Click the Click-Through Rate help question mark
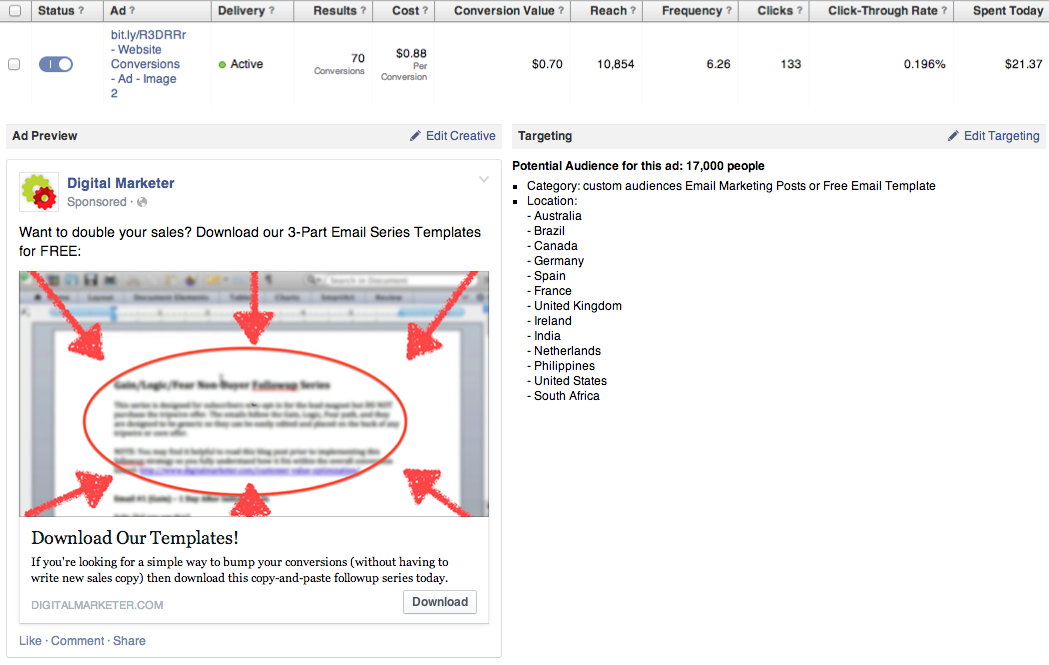 point(944,11)
